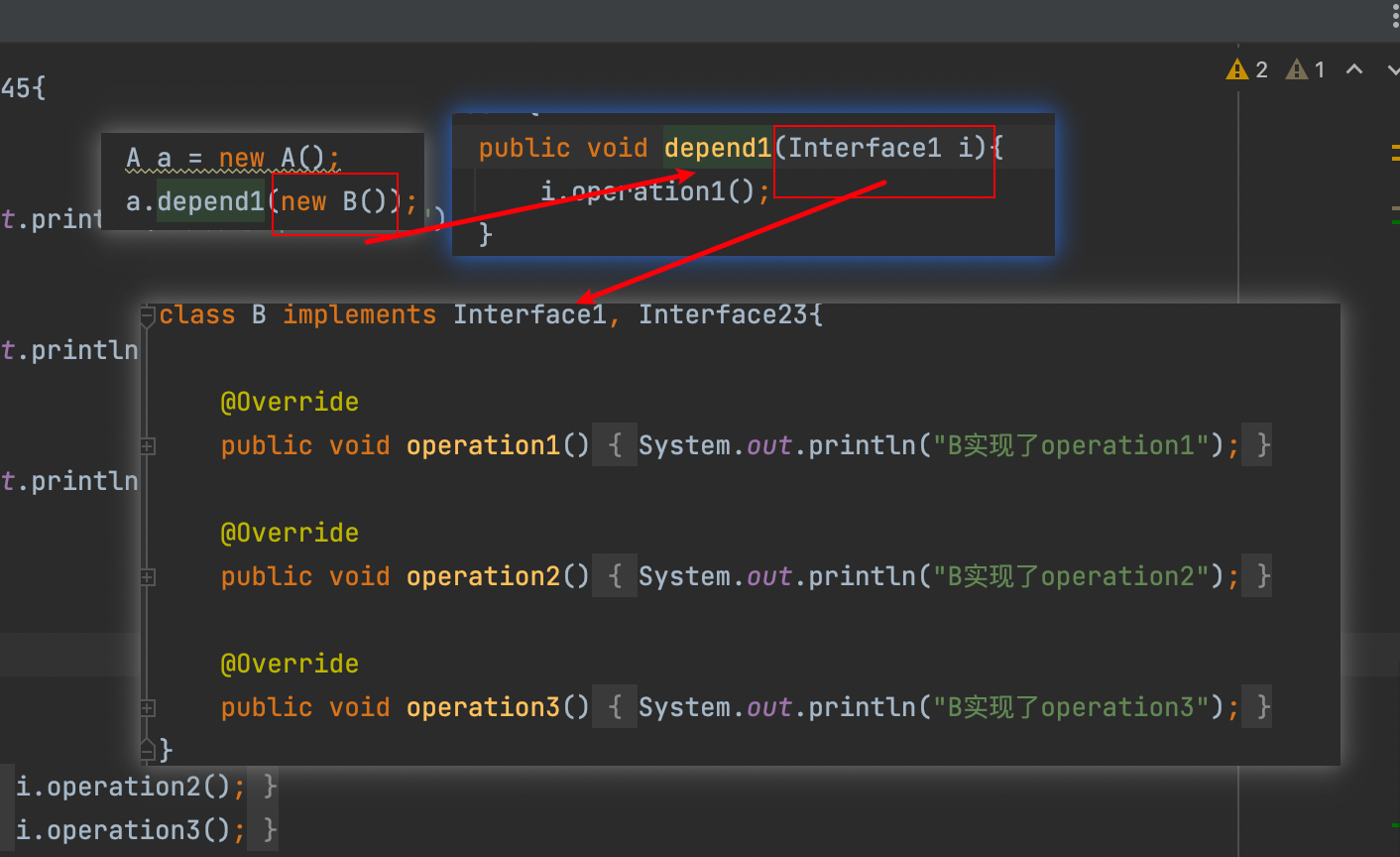Image resolution: width=1400 pixels, height=857 pixels.
Task: Open the vertical three-dot options menu
Action: tap(1395, 16)
